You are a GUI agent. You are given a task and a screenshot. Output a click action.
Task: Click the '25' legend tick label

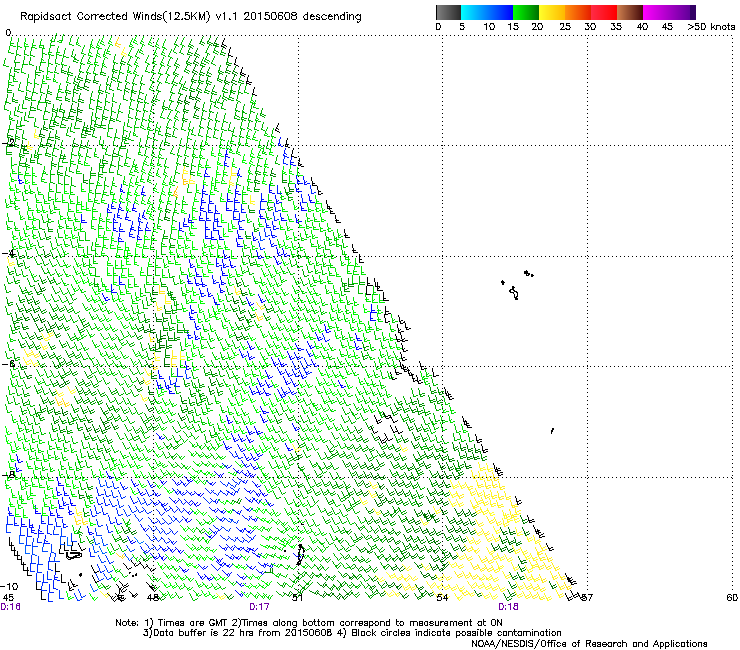point(565,27)
